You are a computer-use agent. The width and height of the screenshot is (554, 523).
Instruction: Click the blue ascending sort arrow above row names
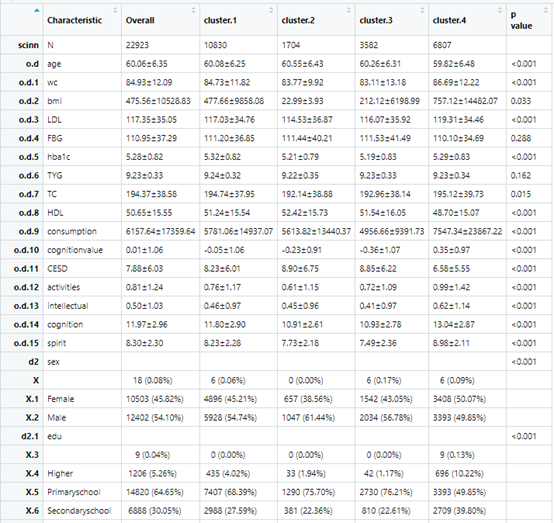point(36,11)
